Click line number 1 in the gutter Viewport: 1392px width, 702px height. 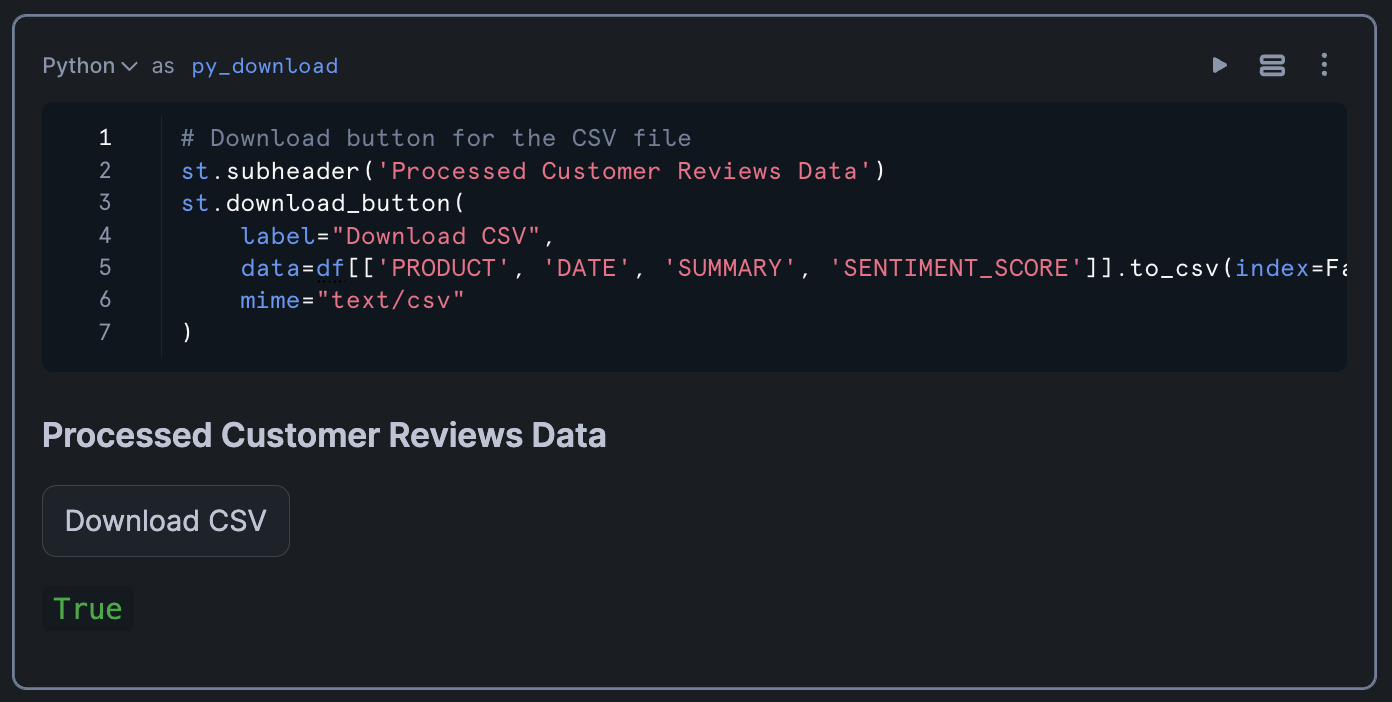pos(105,138)
